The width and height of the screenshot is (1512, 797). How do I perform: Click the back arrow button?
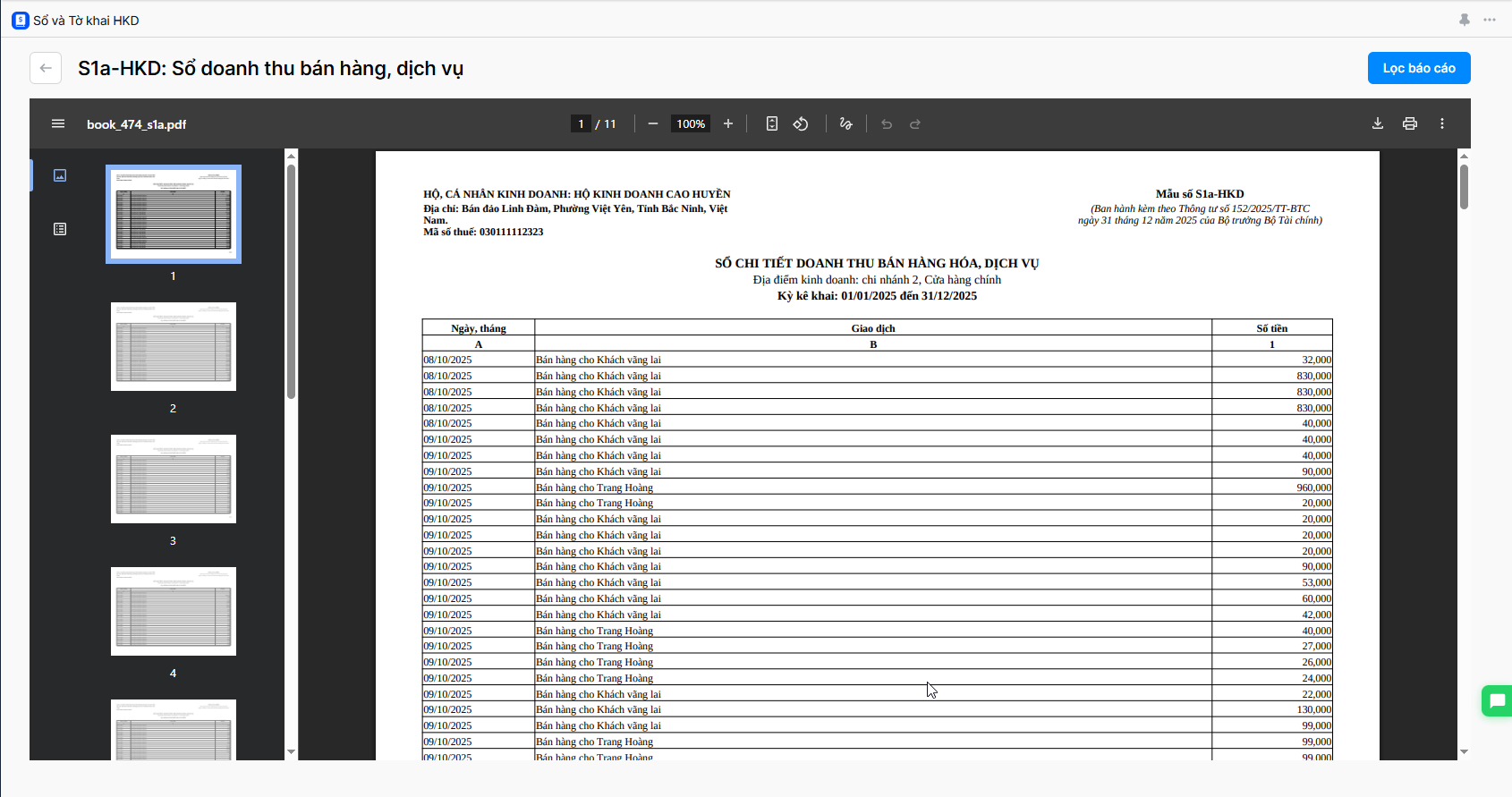(46, 68)
